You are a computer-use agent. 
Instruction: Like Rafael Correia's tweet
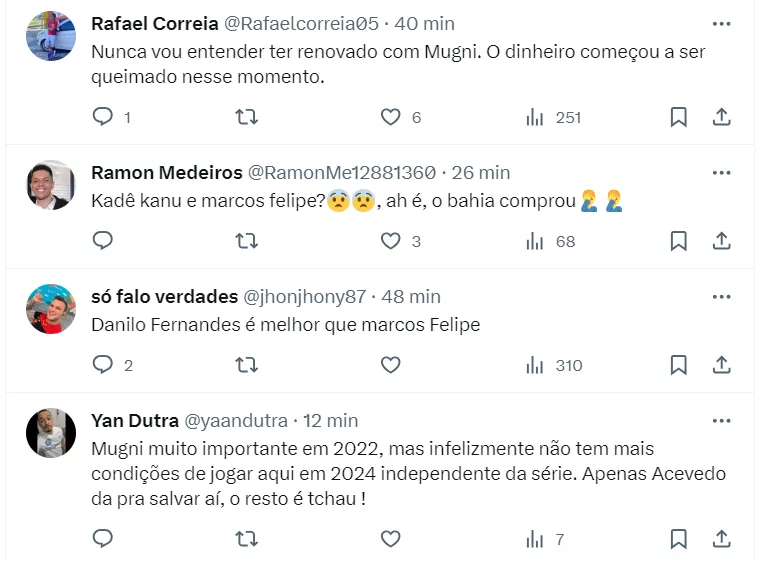391,117
